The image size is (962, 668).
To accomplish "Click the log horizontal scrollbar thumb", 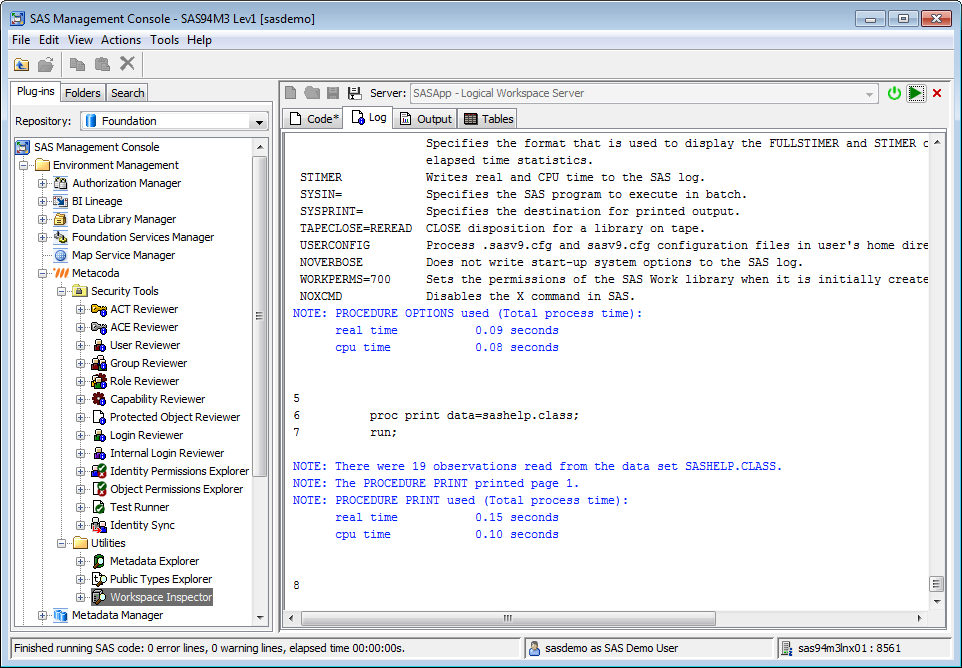I will [508, 618].
